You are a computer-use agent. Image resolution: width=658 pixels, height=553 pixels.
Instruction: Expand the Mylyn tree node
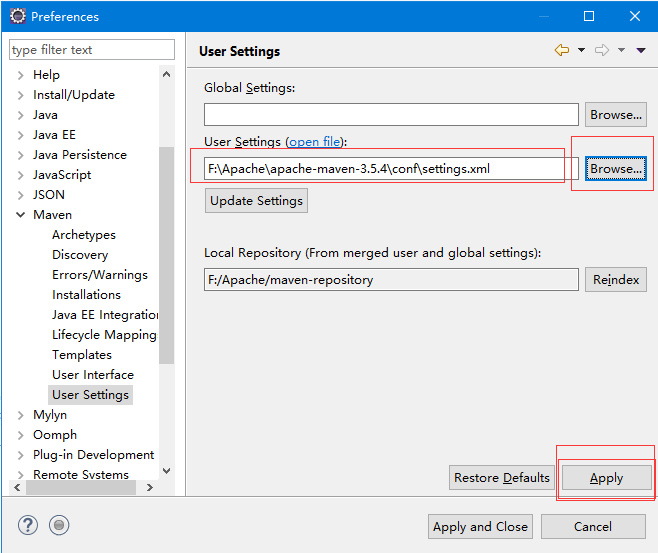[21, 415]
